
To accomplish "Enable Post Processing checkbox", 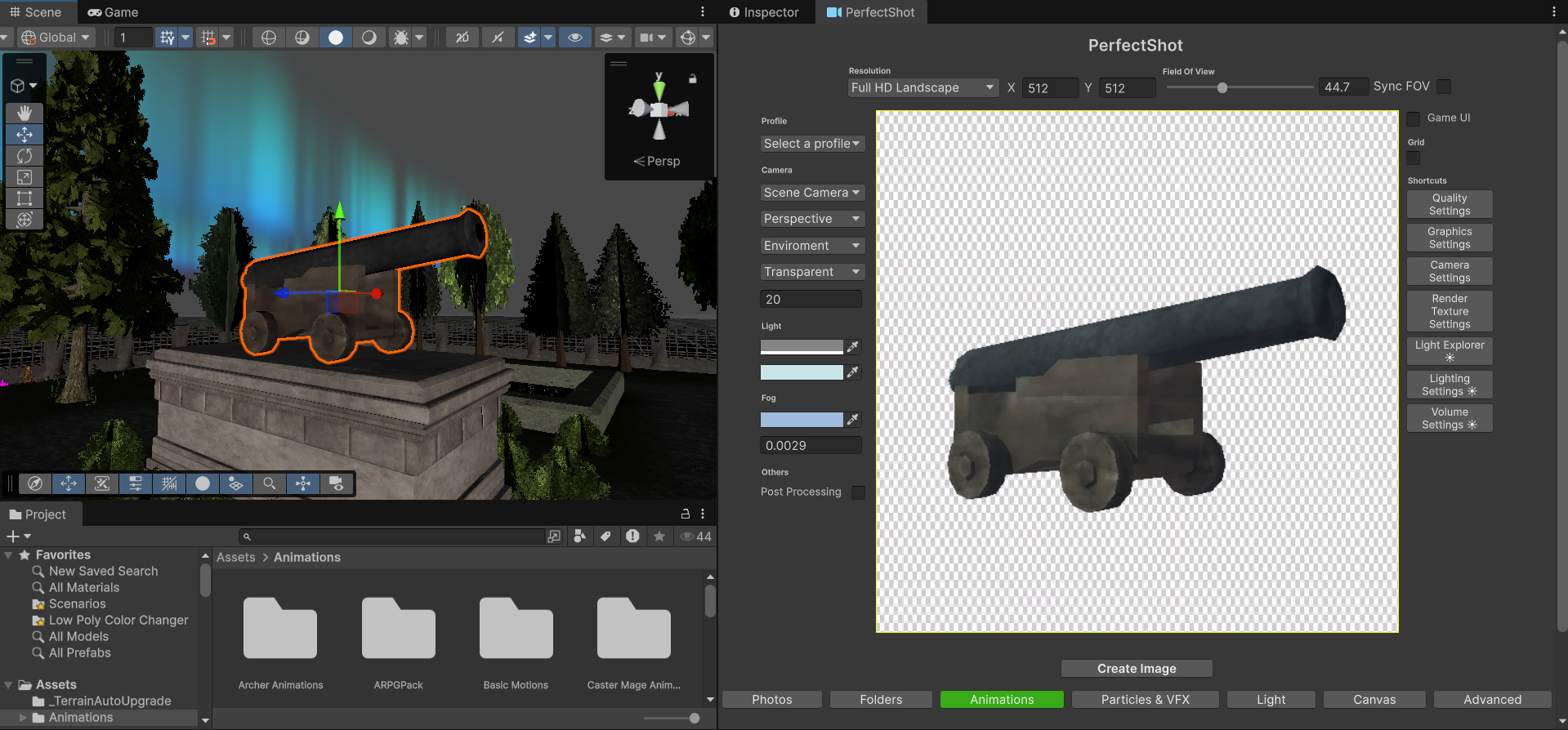I will click(x=858, y=492).
